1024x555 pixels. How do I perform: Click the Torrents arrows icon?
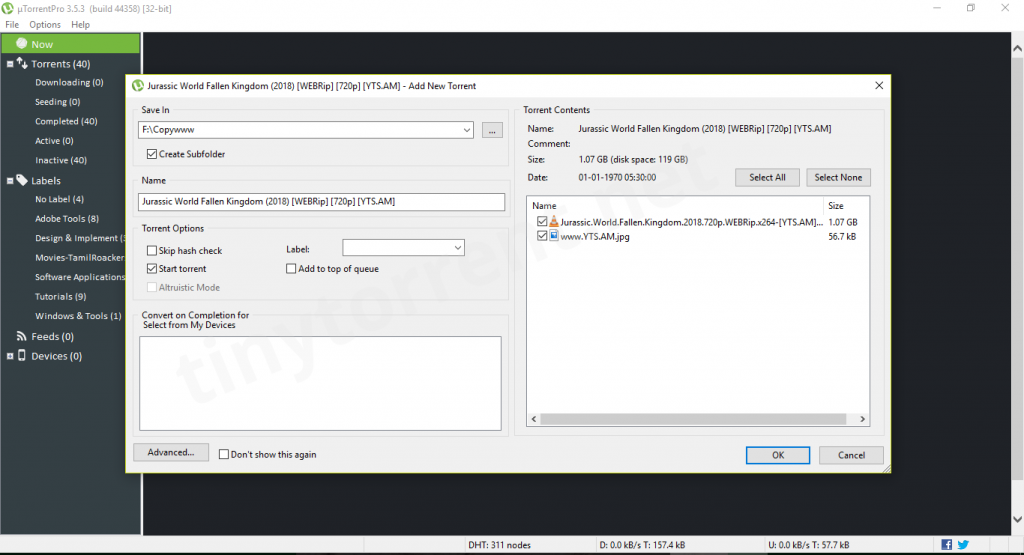[x=22, y=63]
